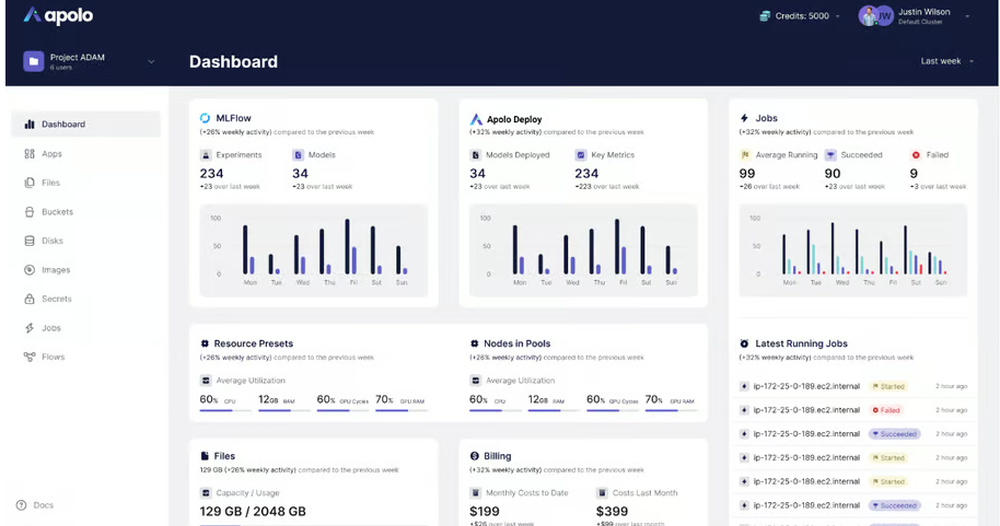The image size is (1000, 526).
Task: Open the Apolo Deploy card title
Action: point(514,119)
